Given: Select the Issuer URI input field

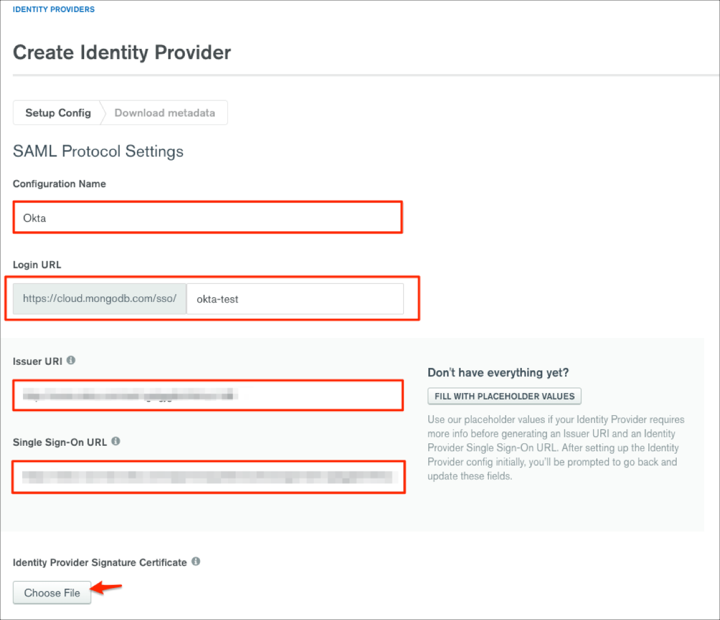Looking at the screenshot, I should coord(208,396).
